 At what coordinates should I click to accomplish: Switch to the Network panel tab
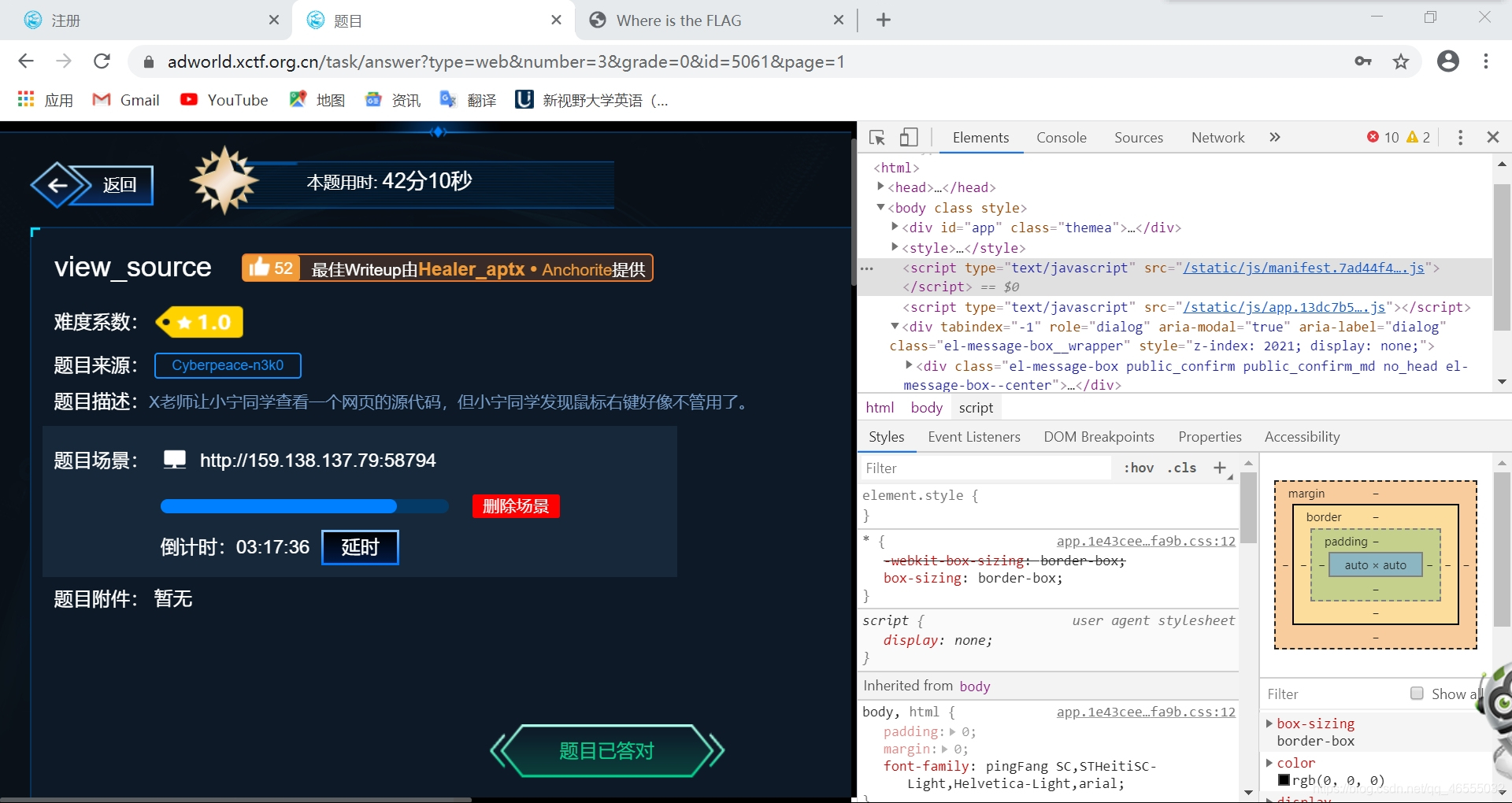[x=1218, y=138]
